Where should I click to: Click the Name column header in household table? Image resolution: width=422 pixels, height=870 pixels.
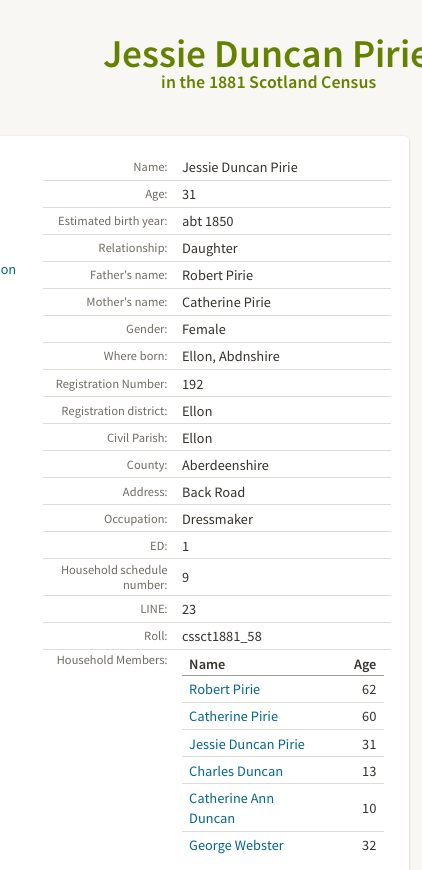pyautogui.click(x=207, y=664)
